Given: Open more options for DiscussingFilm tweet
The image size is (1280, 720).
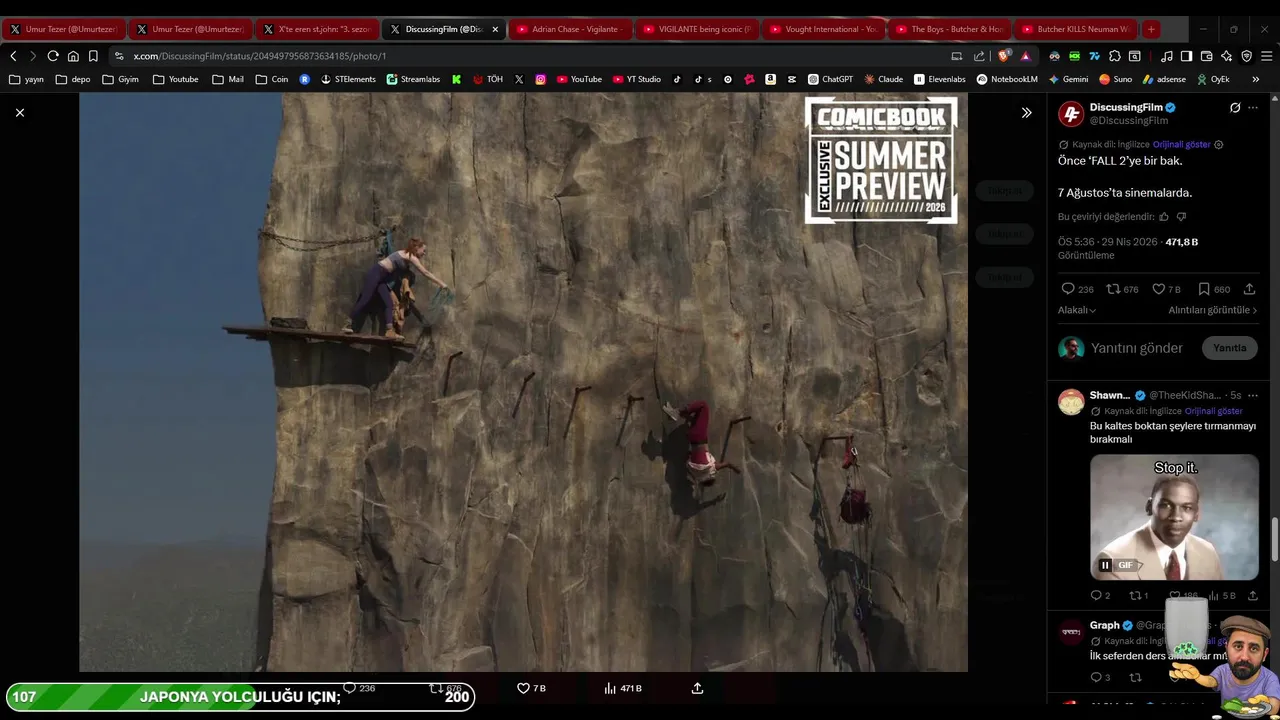Looking at the screenshot, I should pos(1253,108).
